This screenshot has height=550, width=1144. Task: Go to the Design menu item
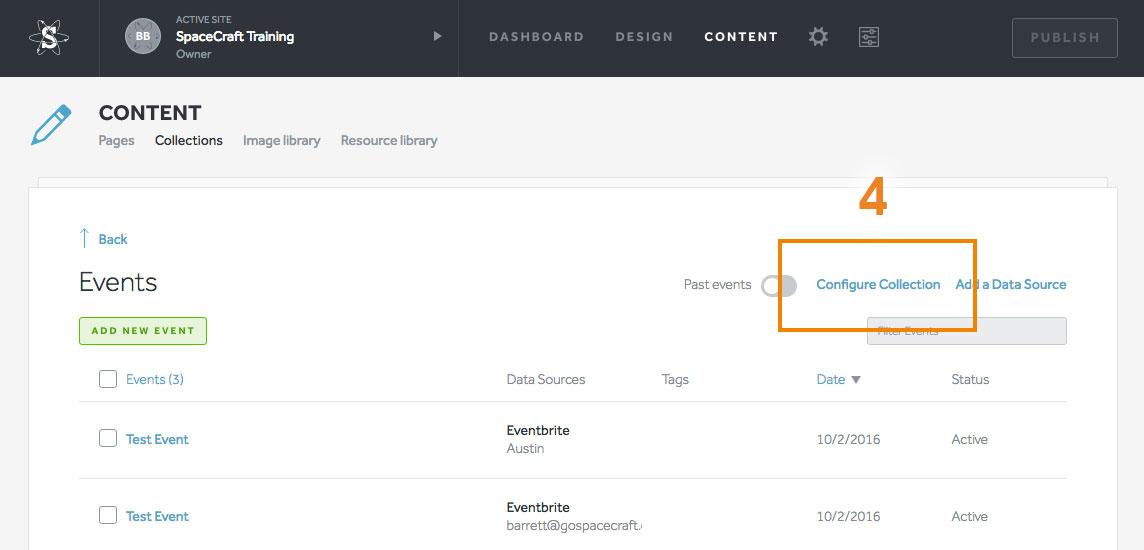click(644, 37)
